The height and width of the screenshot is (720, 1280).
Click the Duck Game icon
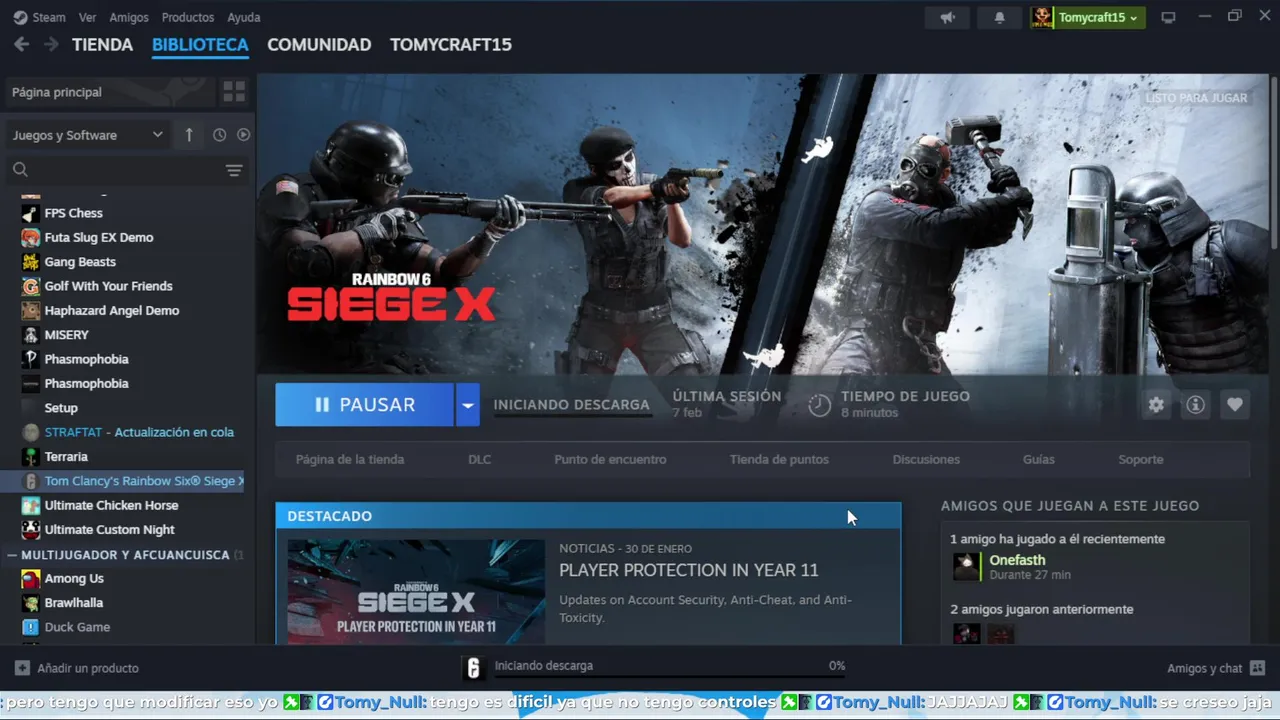[x=31, y=627]
